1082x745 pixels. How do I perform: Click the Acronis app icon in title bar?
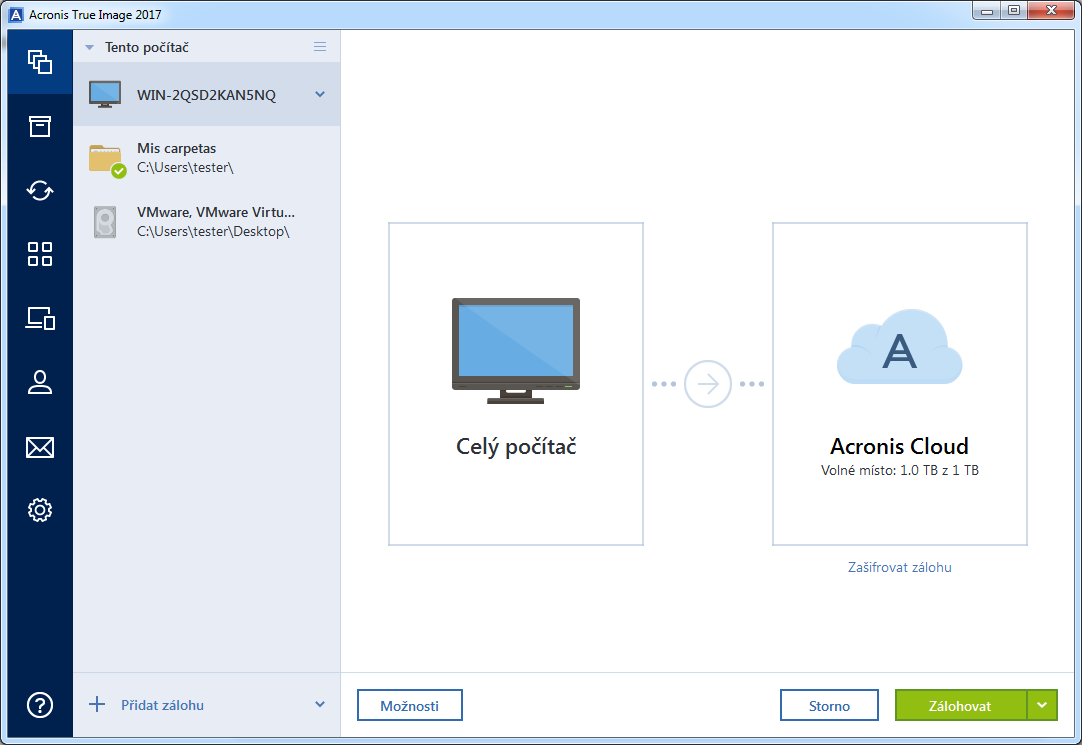tap(16, 14)
